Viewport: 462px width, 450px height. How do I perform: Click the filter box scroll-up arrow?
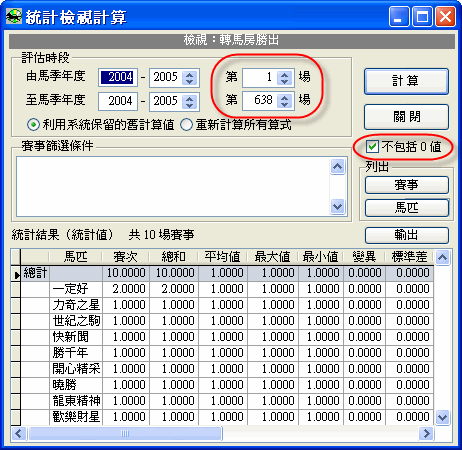(x=337, y=166)
